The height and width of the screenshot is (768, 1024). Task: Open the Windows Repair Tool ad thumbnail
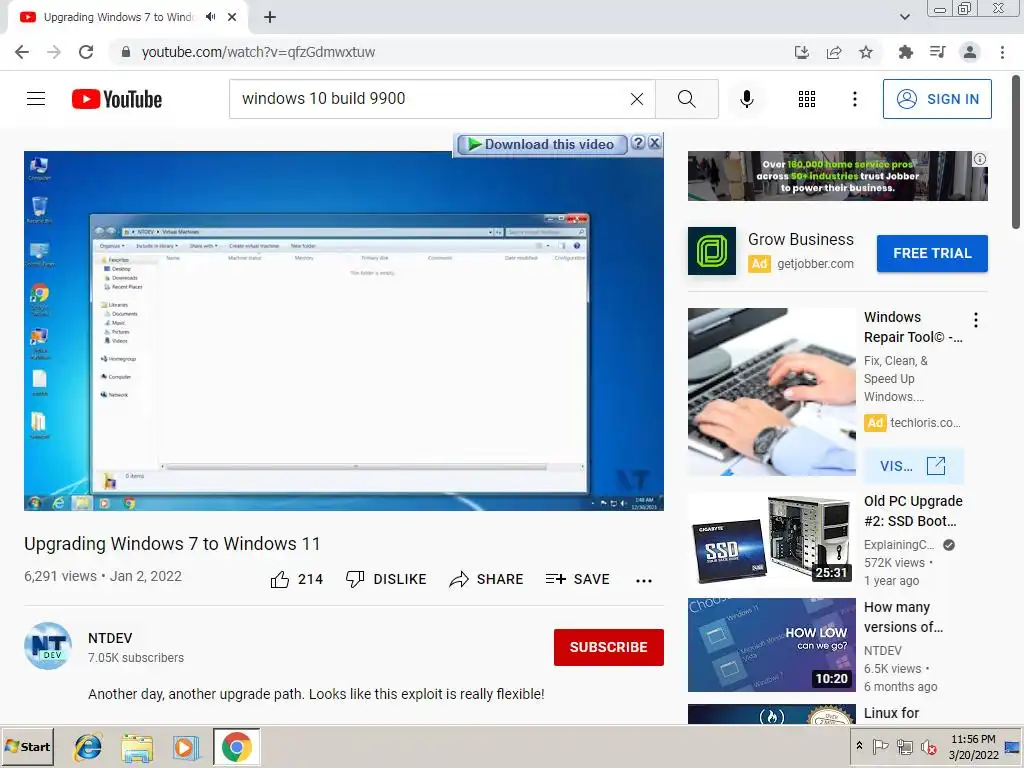pyautogui.click(x=771, y=392)
